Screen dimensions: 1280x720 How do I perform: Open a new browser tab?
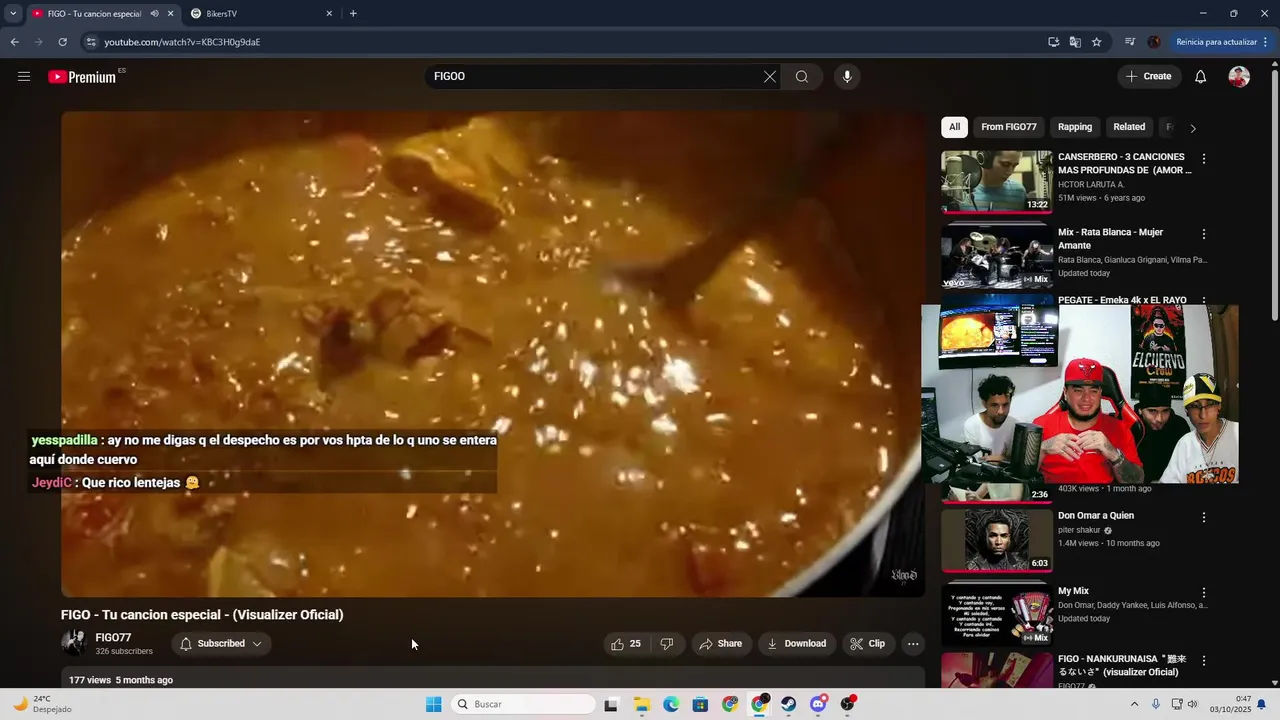353,13
